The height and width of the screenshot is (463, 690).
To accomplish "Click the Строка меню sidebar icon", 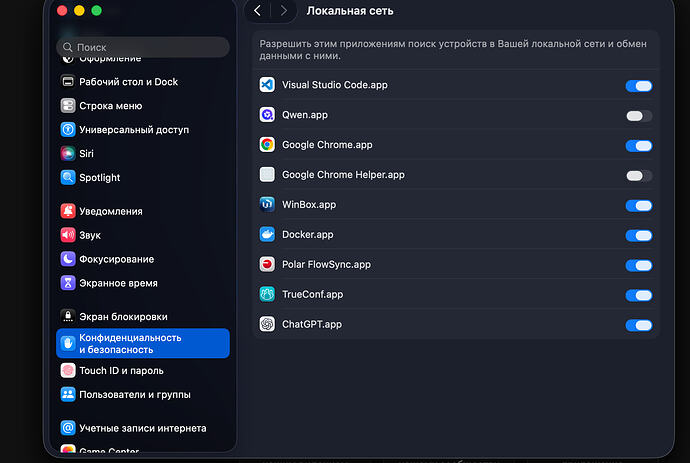I will 68,106.
